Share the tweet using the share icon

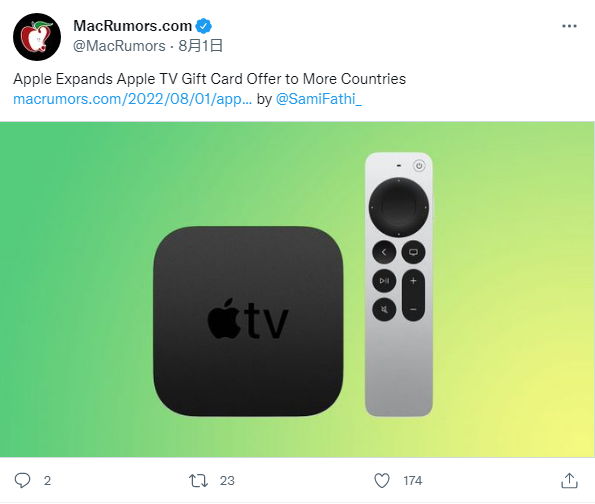coord(569,480)
